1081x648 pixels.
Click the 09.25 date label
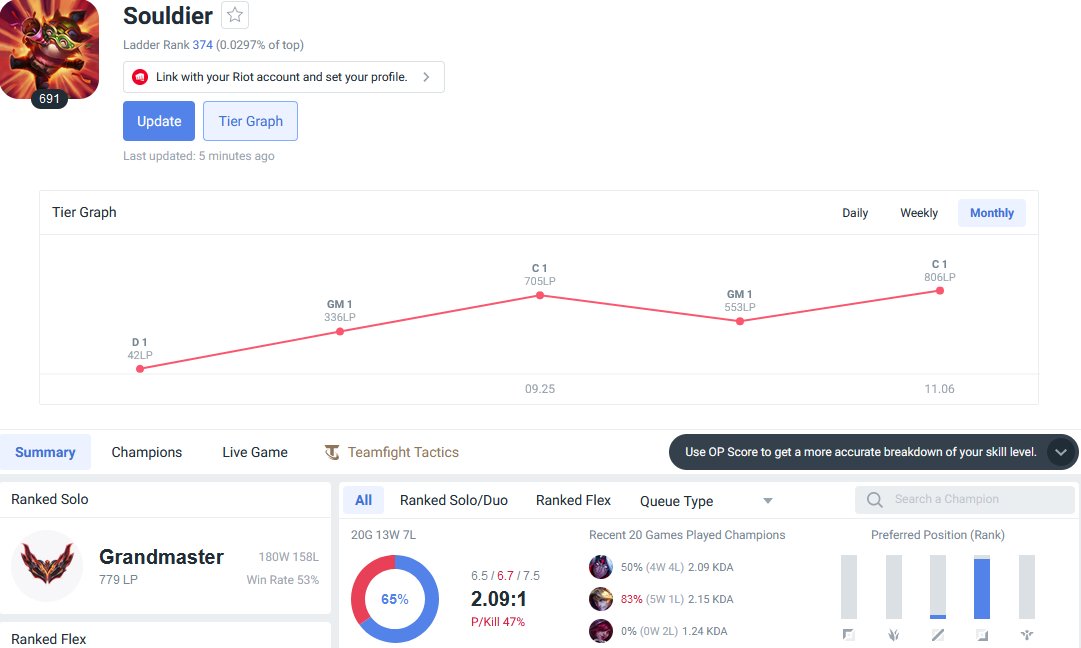(x=540, y=389)
